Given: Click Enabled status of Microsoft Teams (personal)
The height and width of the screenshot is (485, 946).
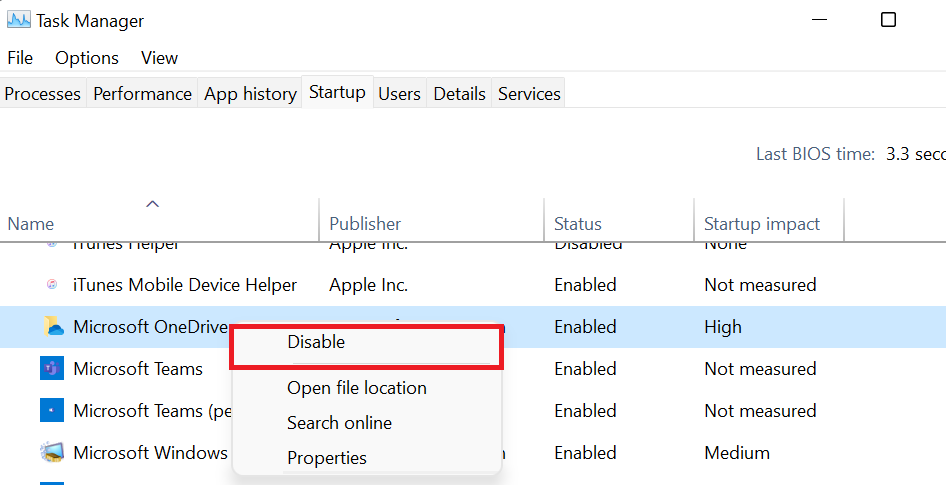Looking at the screenshot, I should click(585, 411).
